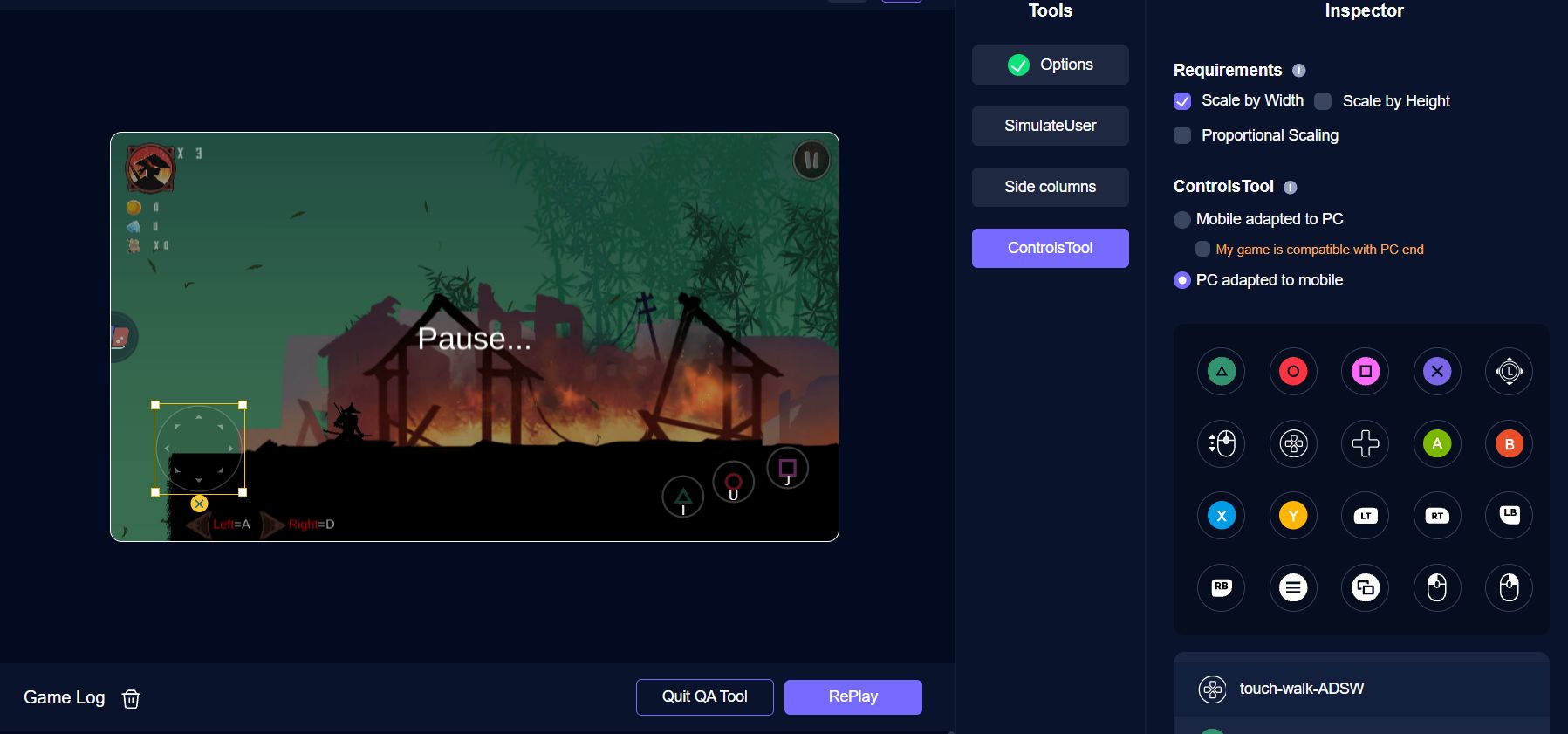The height and width of the screenshot is (734, 1568).
Task: Remove joystick using yellow X badge
Action: pyautogui.click(x=199, y=504)
